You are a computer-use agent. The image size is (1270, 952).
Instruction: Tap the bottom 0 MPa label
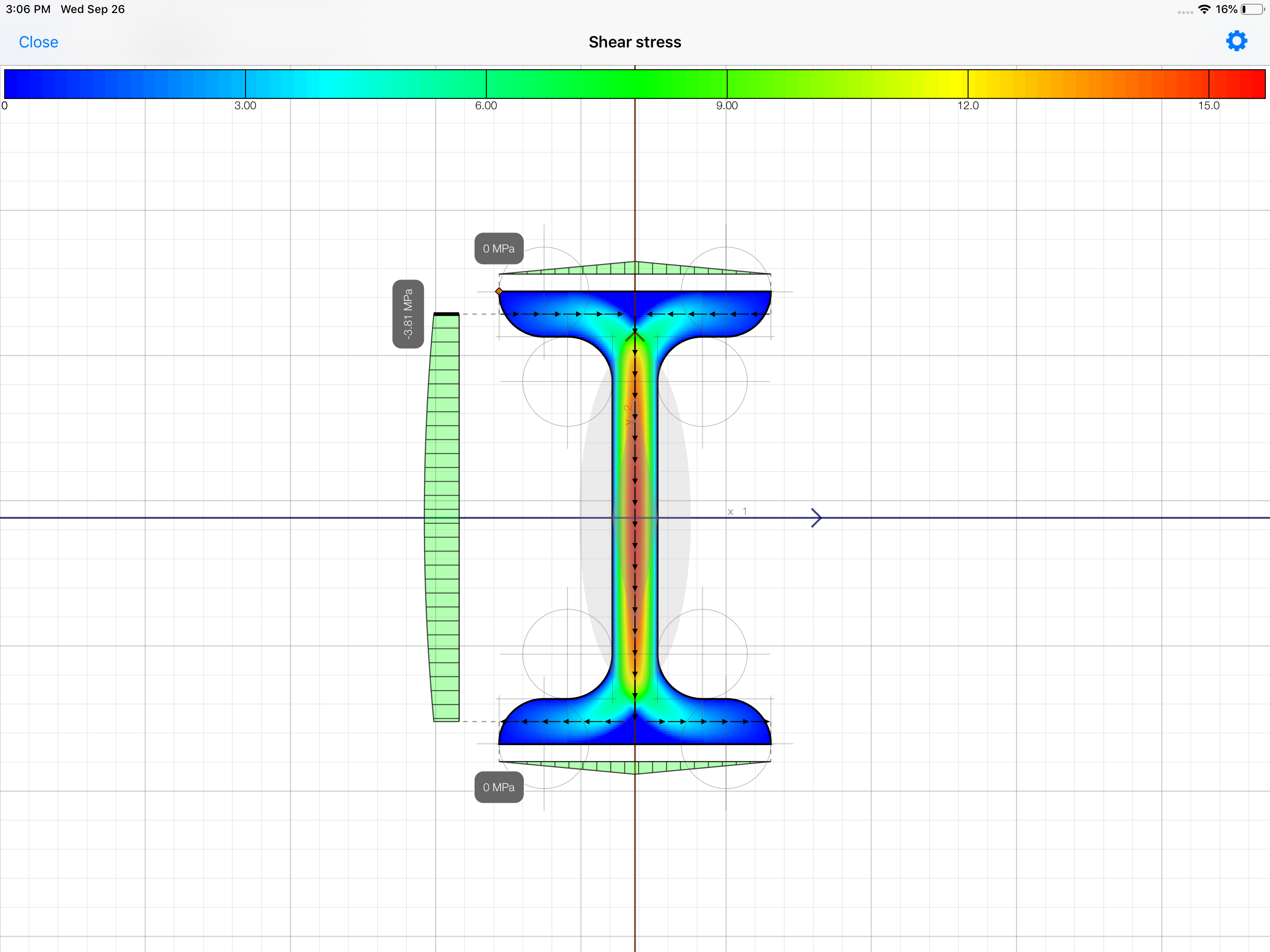coord(498,787)
